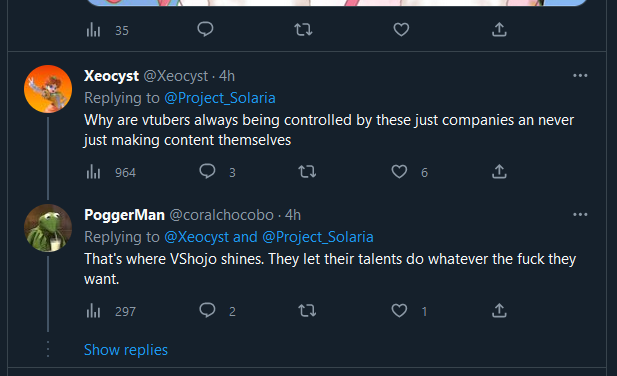Expand the thread with Show replies
Screen dimensions: 617x376
click(x=126, y=350)
